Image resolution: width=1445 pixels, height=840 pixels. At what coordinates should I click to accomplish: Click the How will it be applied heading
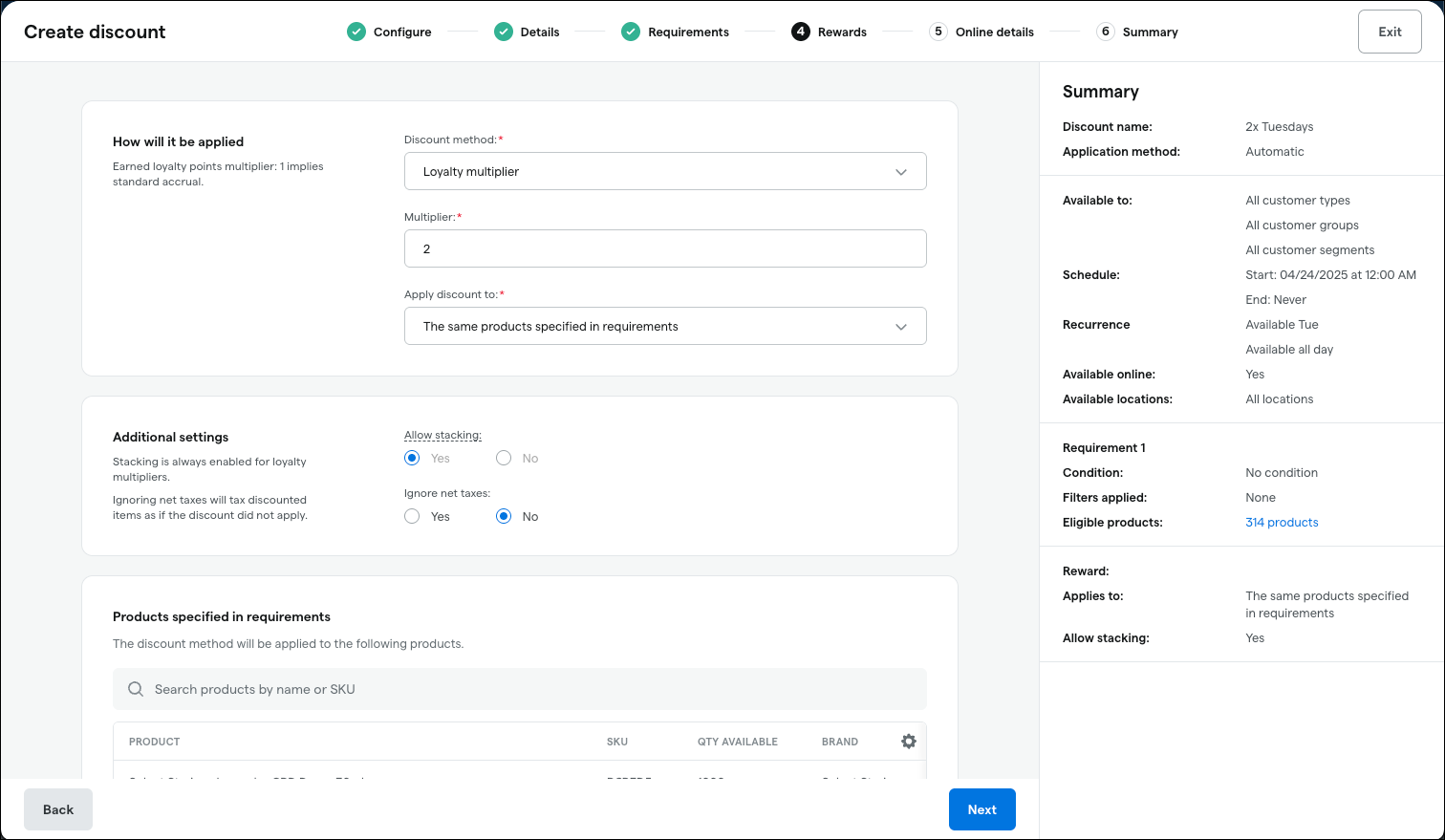point(178,141)
